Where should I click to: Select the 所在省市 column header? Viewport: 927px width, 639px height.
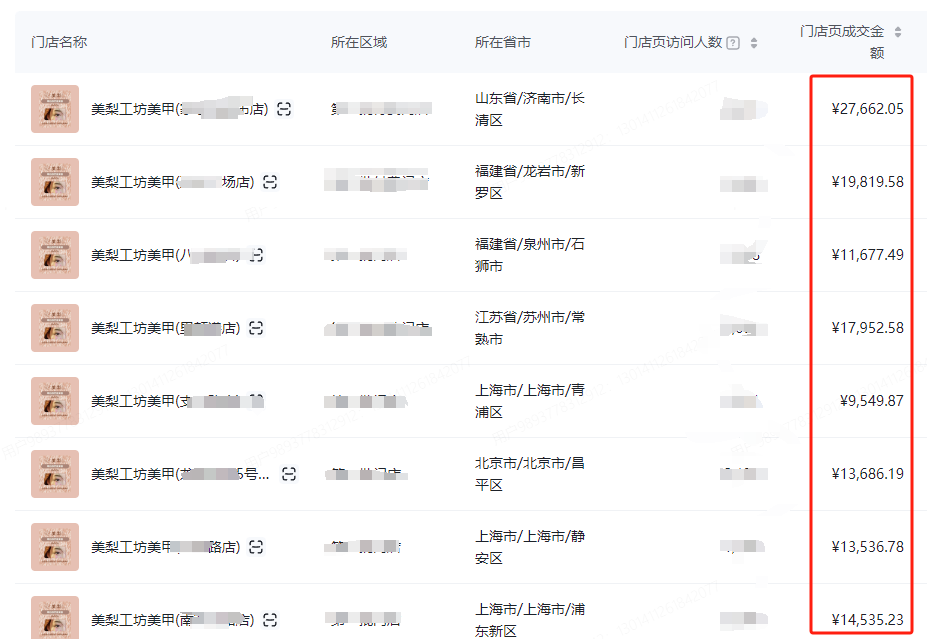[505, 42]
